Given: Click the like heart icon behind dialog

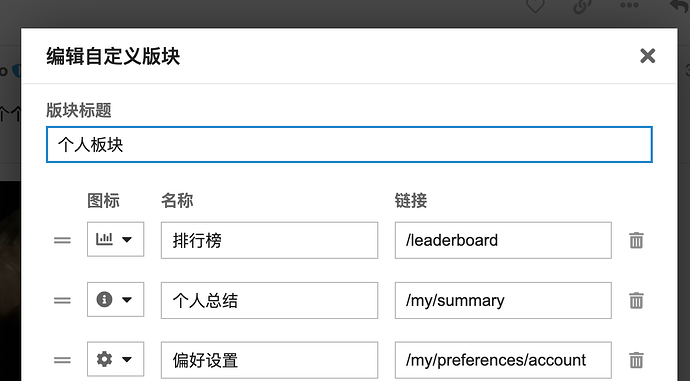Looking at the screenshot, I should (536, 6).
